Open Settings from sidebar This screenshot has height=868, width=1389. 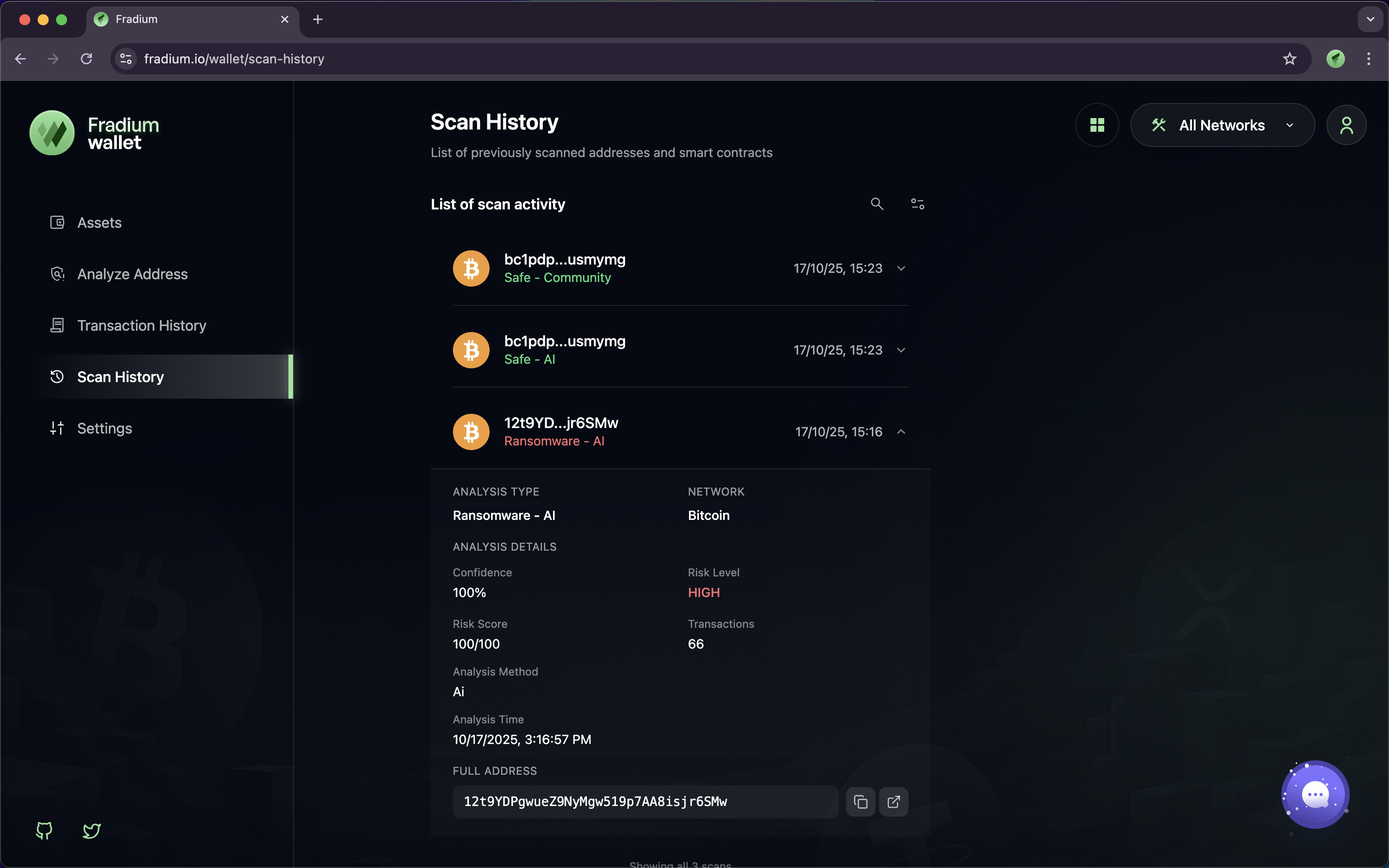104,428
